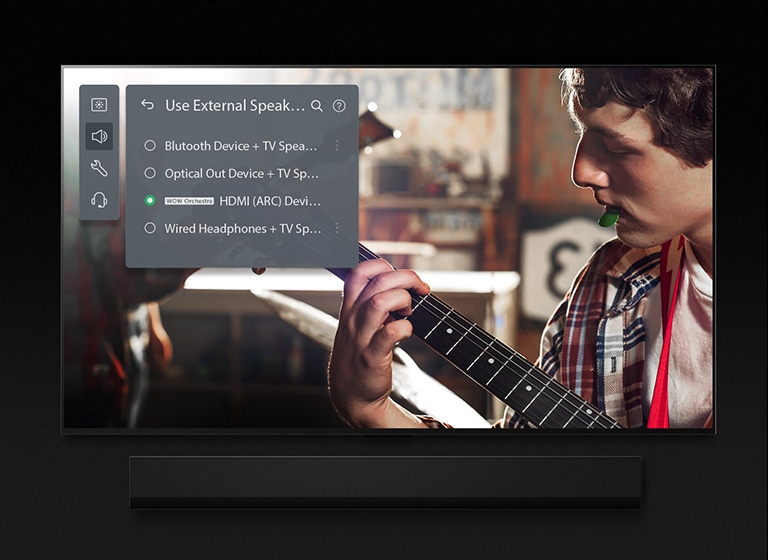The height and width of the screenshot is (560, 768).
Task: Open the Picture settings icon in sidebar
Action: [x=99, y=105]
